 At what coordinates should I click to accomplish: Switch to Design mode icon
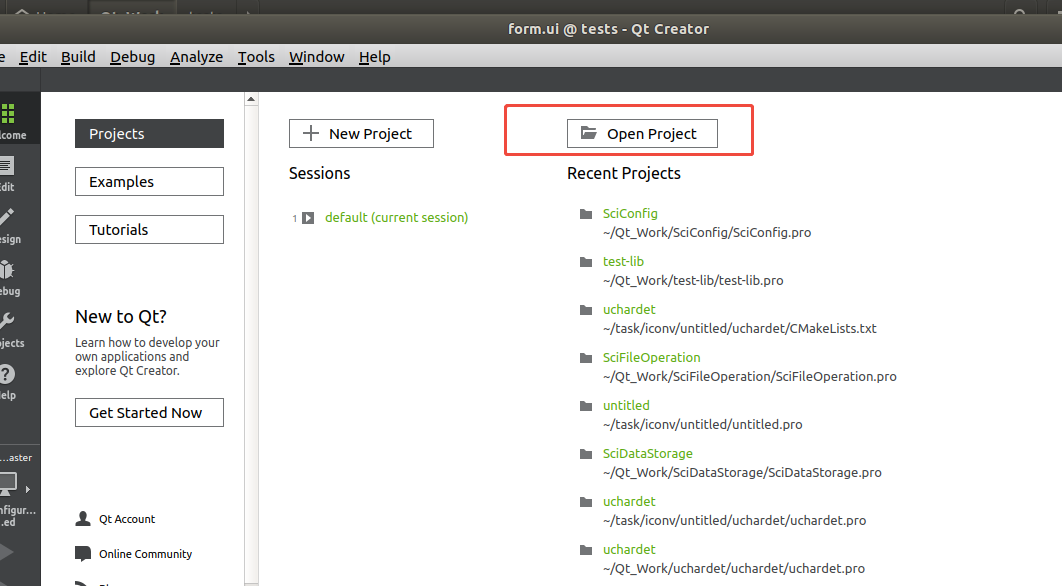click(7, 217)
